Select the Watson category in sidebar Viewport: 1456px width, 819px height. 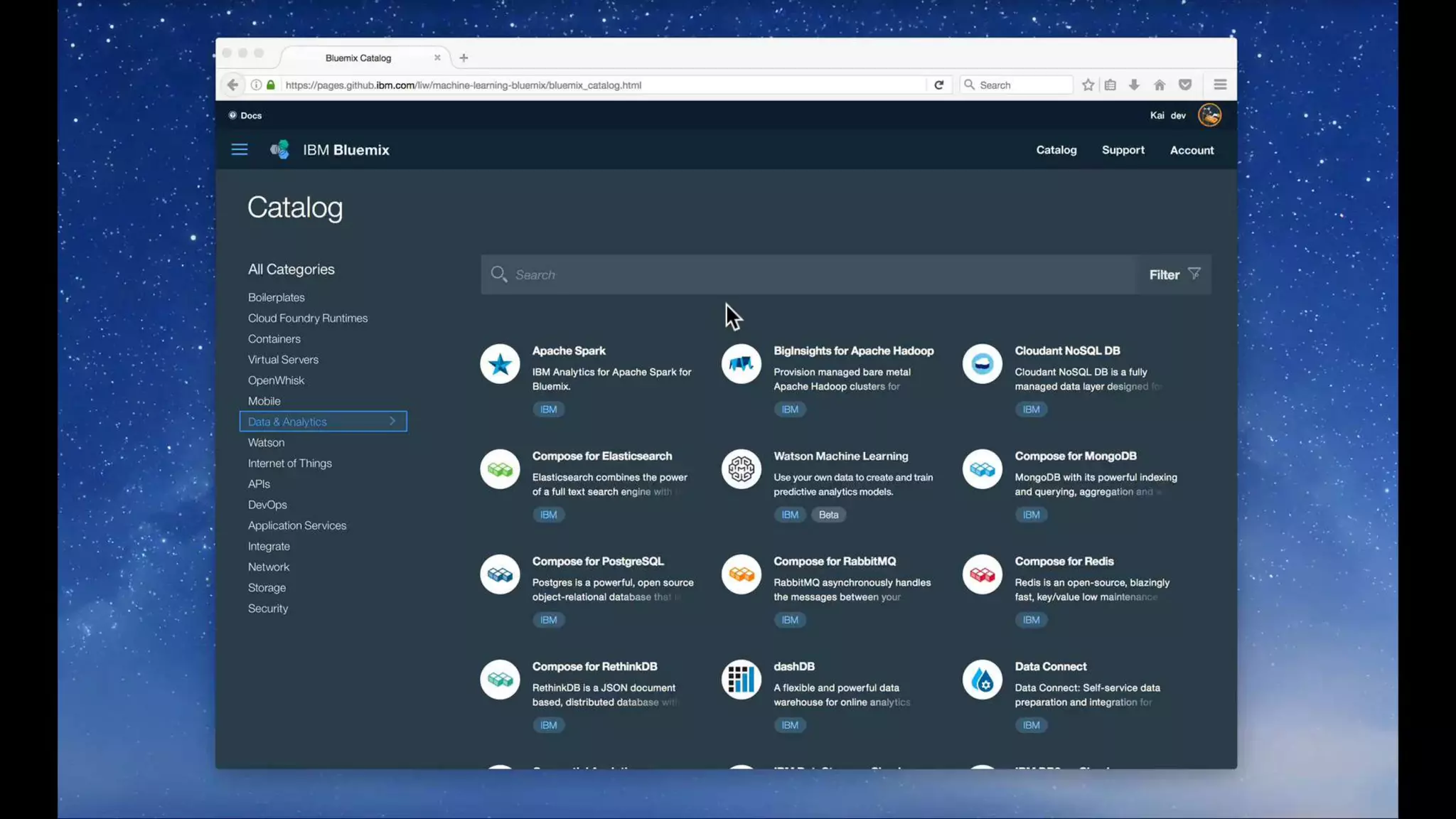tap(266, 442)
